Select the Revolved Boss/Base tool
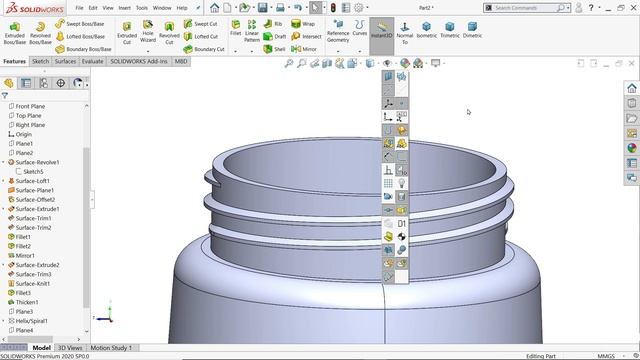This screenshot has width=640, height=360. (x=40, y=33)
